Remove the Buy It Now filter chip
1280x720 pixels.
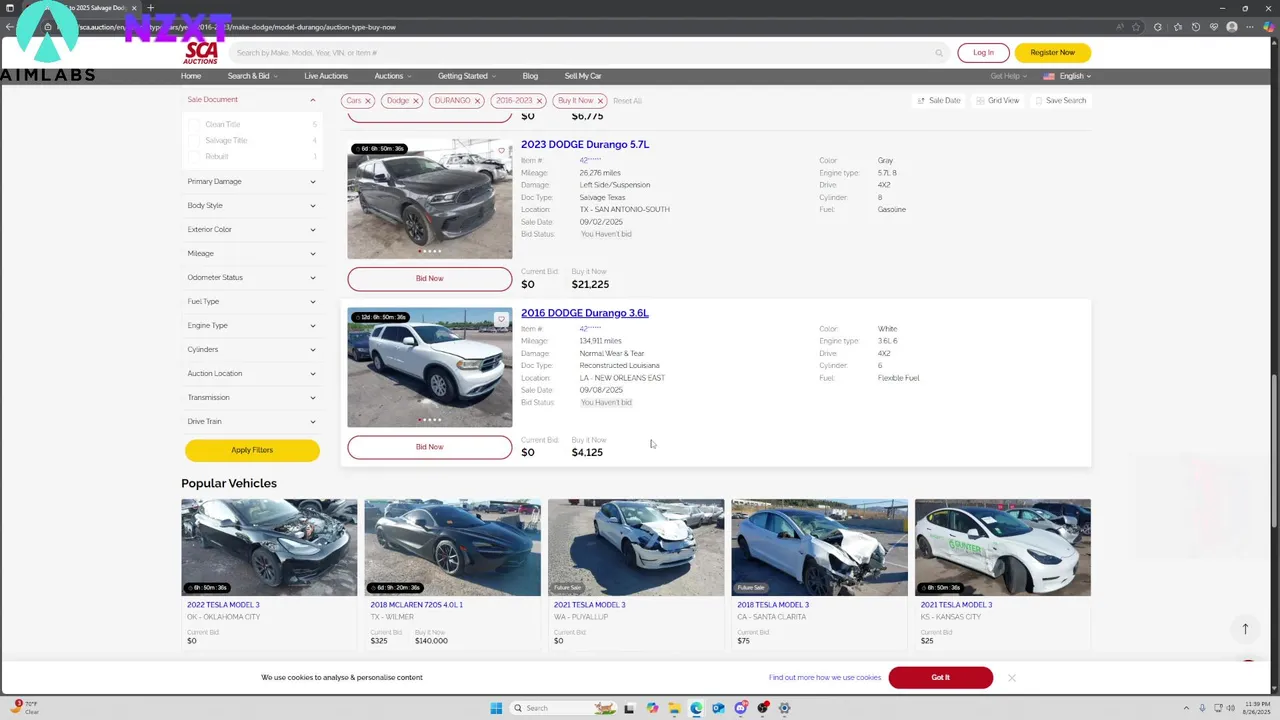pyautogui.click(x=600, y=101)
